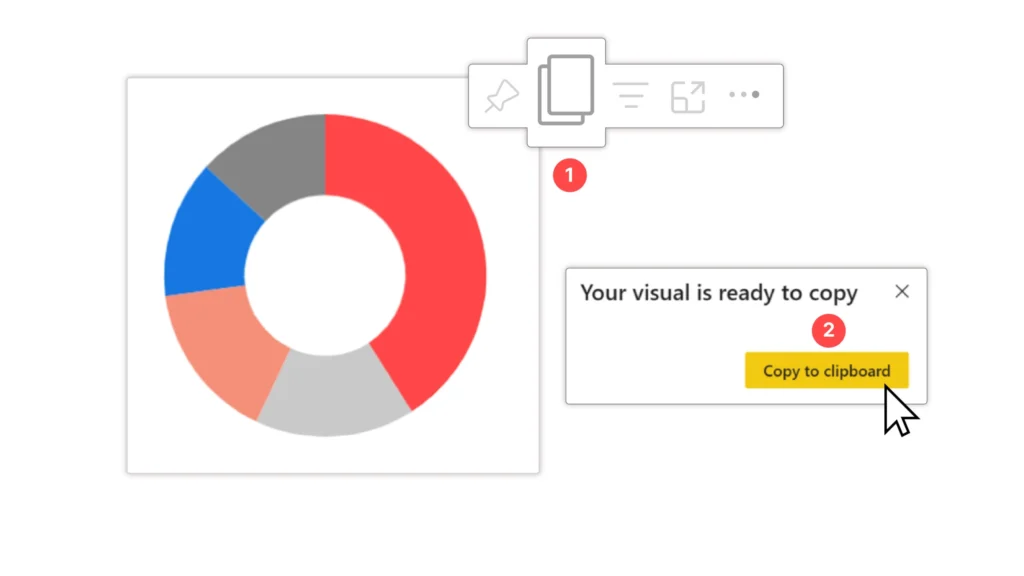
Task: Click the red step badge numbered 2
Action: click(x=828, y=330)
